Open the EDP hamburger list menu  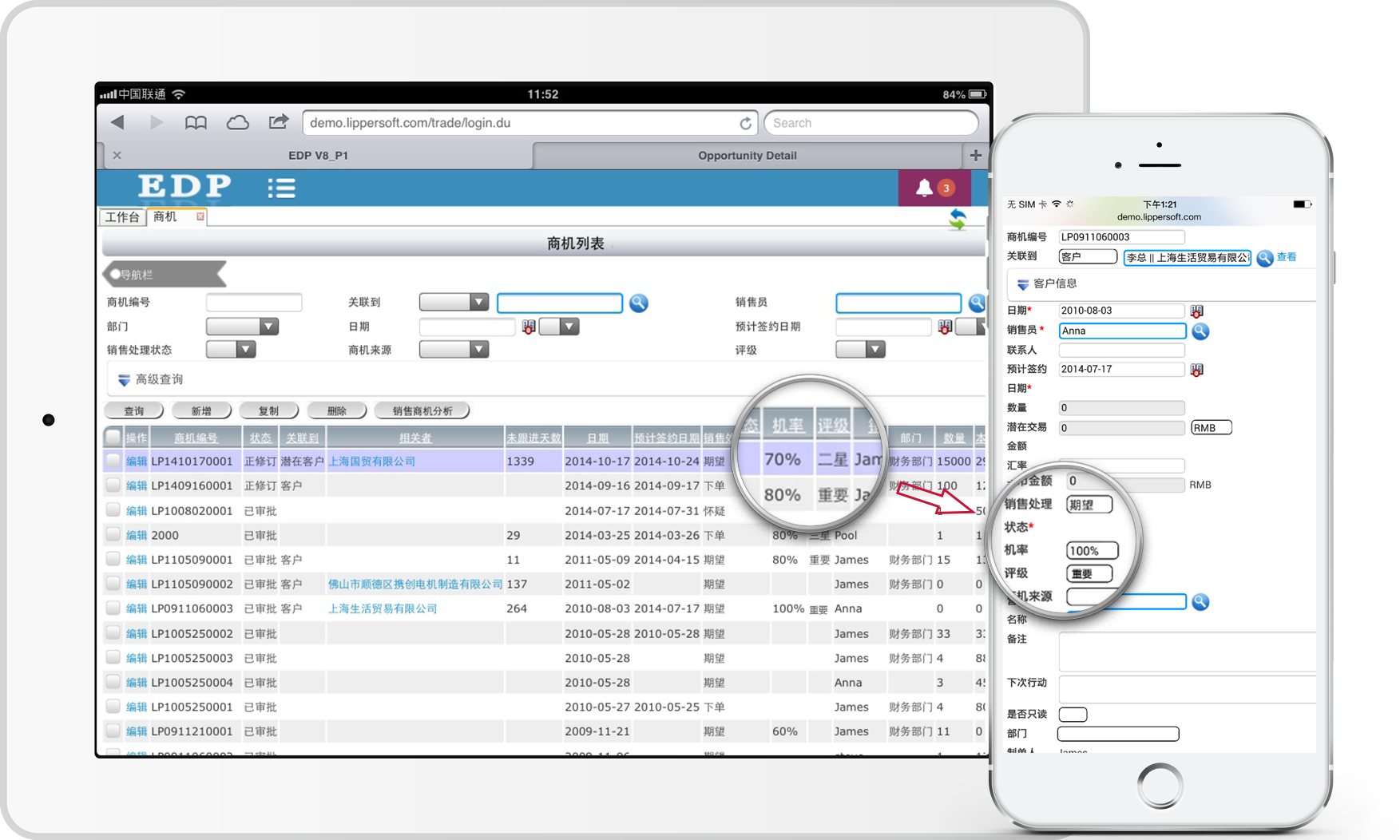pos(281,188)
